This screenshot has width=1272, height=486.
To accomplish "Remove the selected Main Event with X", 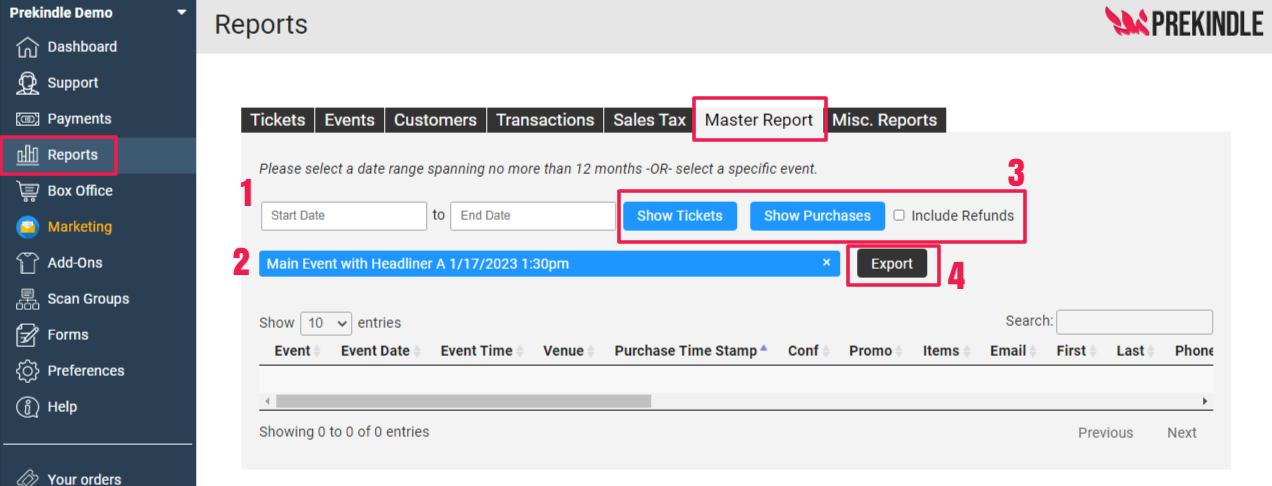I will point(826,262).
